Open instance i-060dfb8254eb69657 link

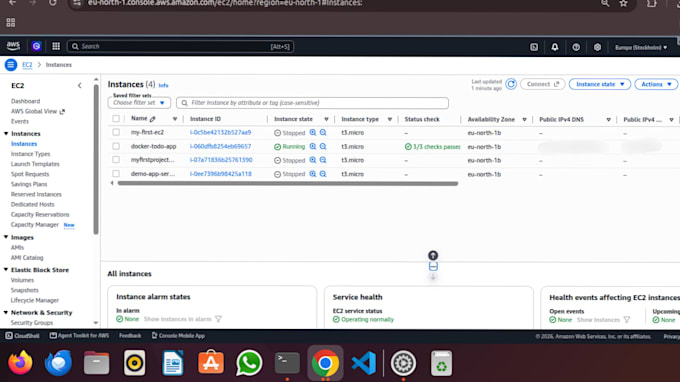(220, 146)
